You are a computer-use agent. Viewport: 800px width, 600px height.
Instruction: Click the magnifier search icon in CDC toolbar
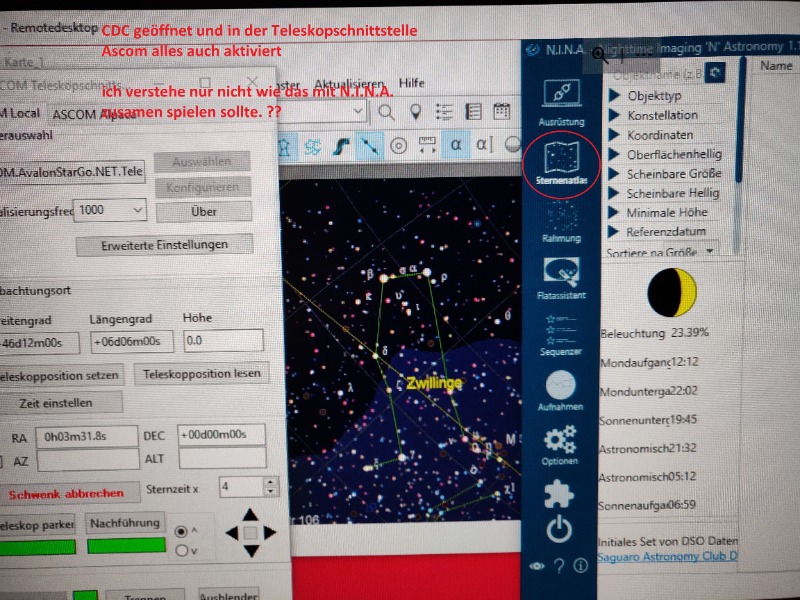pyautogui.click(x=386, y=112)
